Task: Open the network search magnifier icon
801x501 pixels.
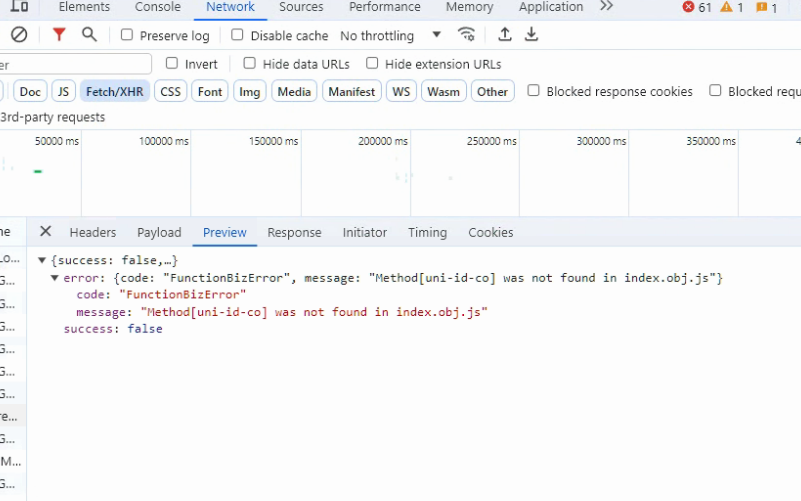Action: (89, 35)
